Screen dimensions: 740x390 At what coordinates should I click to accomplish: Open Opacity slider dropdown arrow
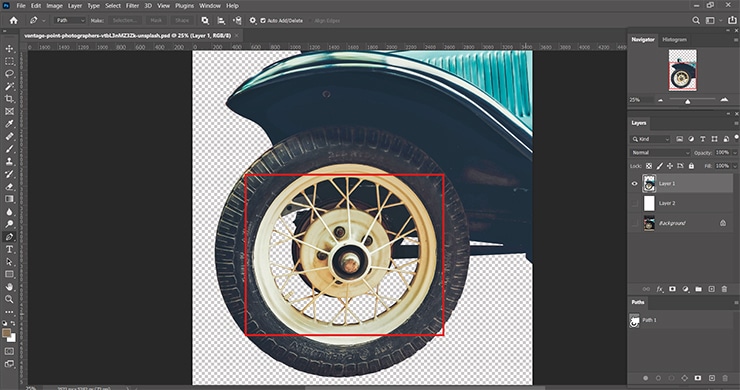click(735, 153)
